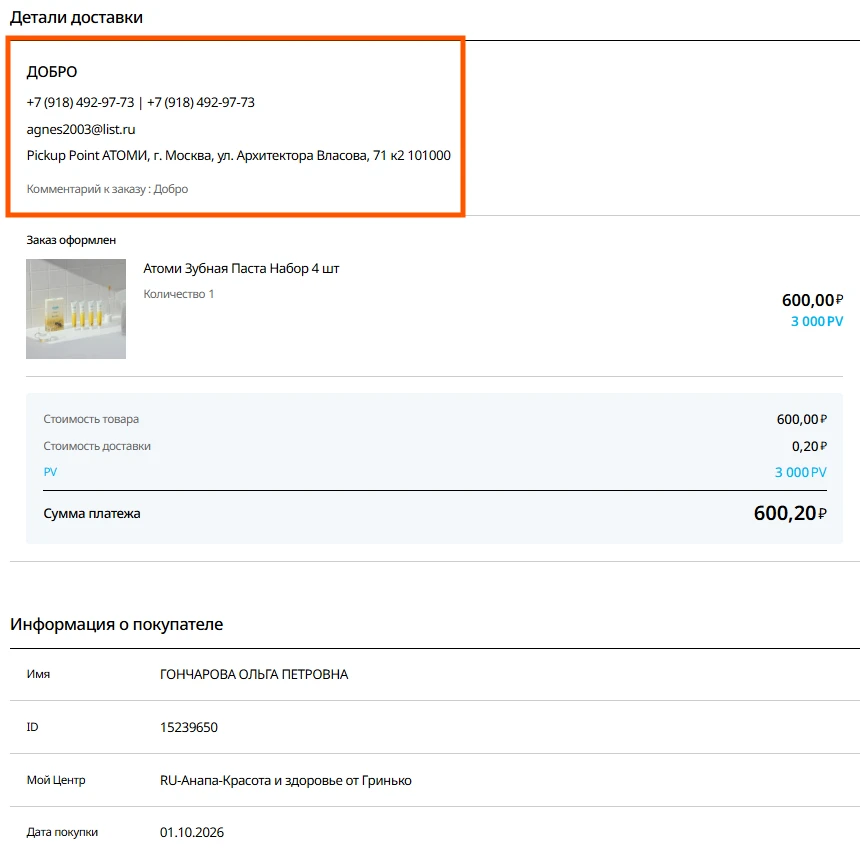This screenshot has width=861, height=852.
Task: Select the "Количество 1" quantity text
Action: coord(178,294)
